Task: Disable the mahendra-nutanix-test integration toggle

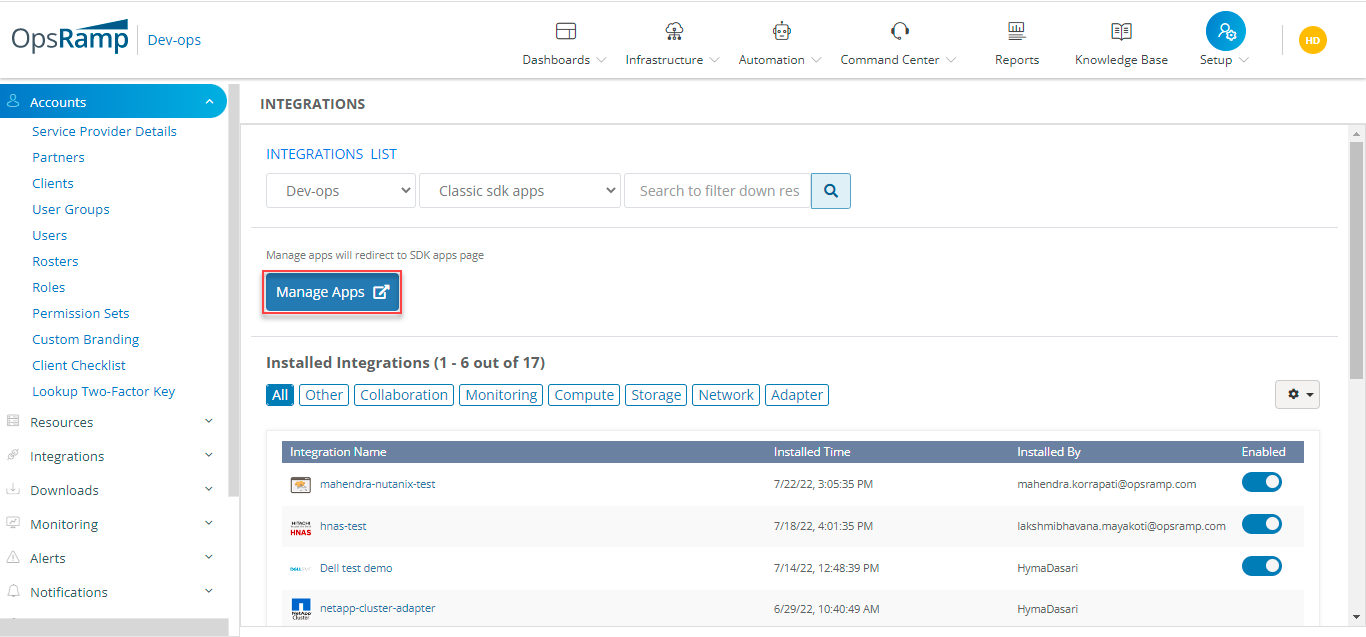Action: click(1261, 483)
